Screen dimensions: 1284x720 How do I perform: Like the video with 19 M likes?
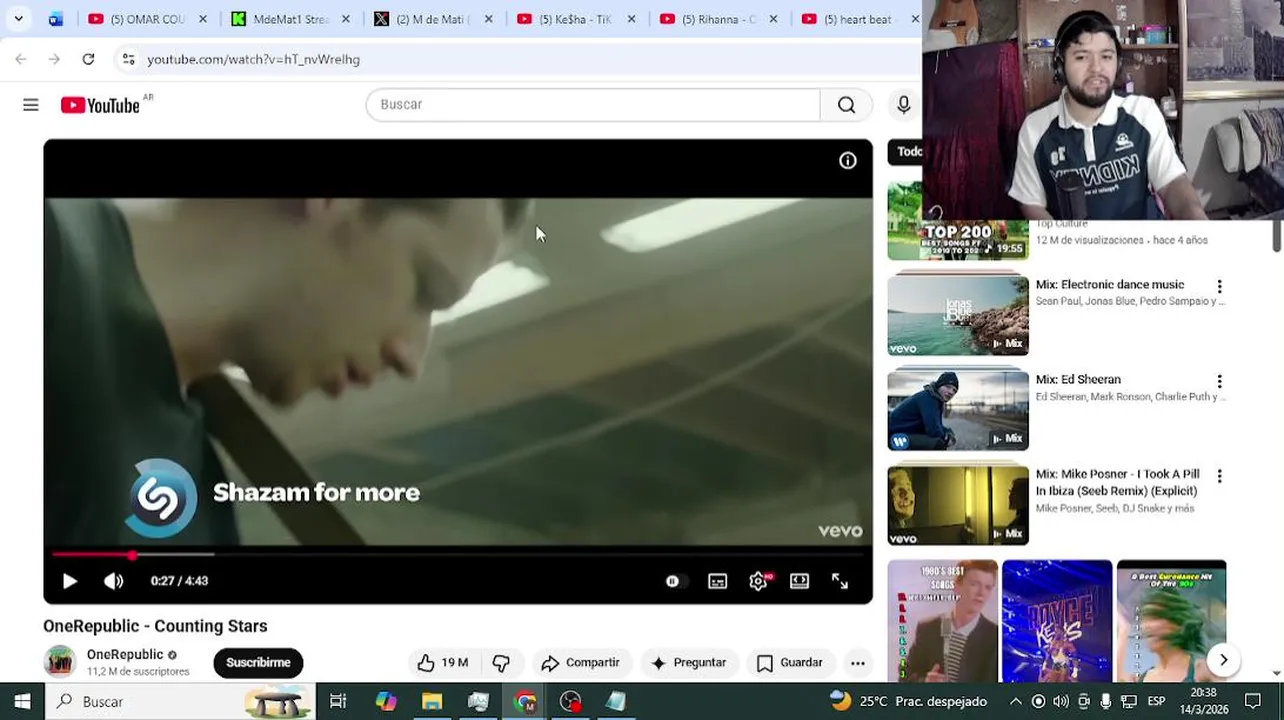click(x=443, y=663)
